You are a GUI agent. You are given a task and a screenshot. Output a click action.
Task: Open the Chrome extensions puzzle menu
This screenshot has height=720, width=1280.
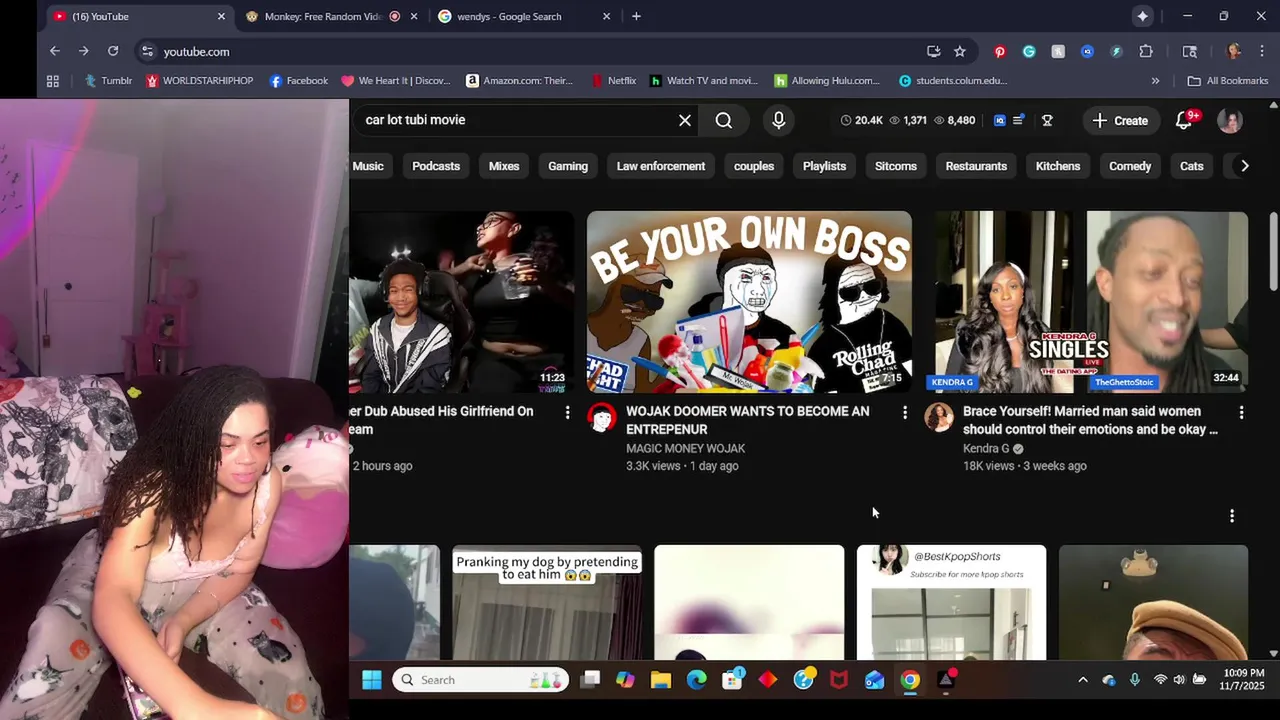[x=1146, y=51]
